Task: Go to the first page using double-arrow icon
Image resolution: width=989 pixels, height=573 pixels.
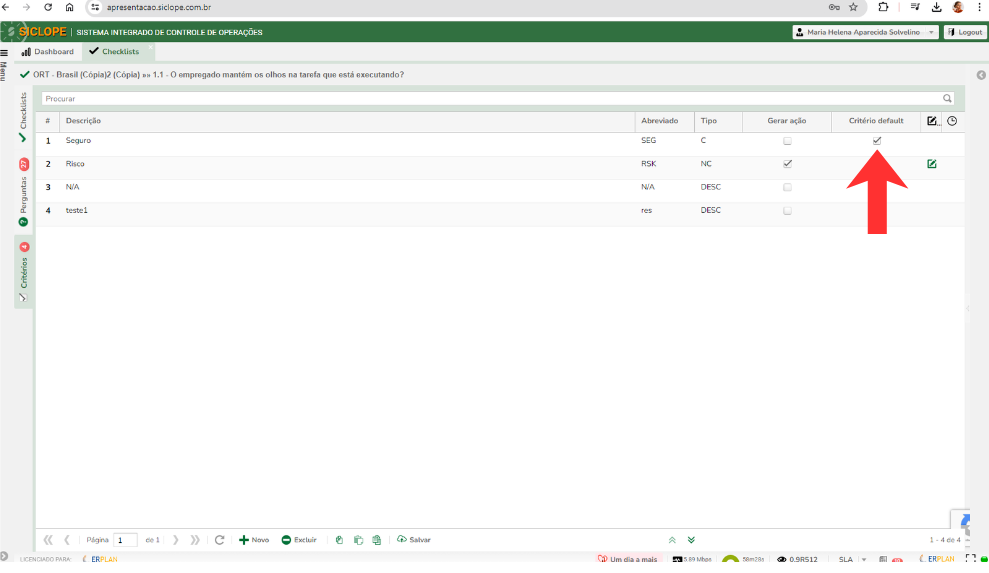Action: pos(48,540)
